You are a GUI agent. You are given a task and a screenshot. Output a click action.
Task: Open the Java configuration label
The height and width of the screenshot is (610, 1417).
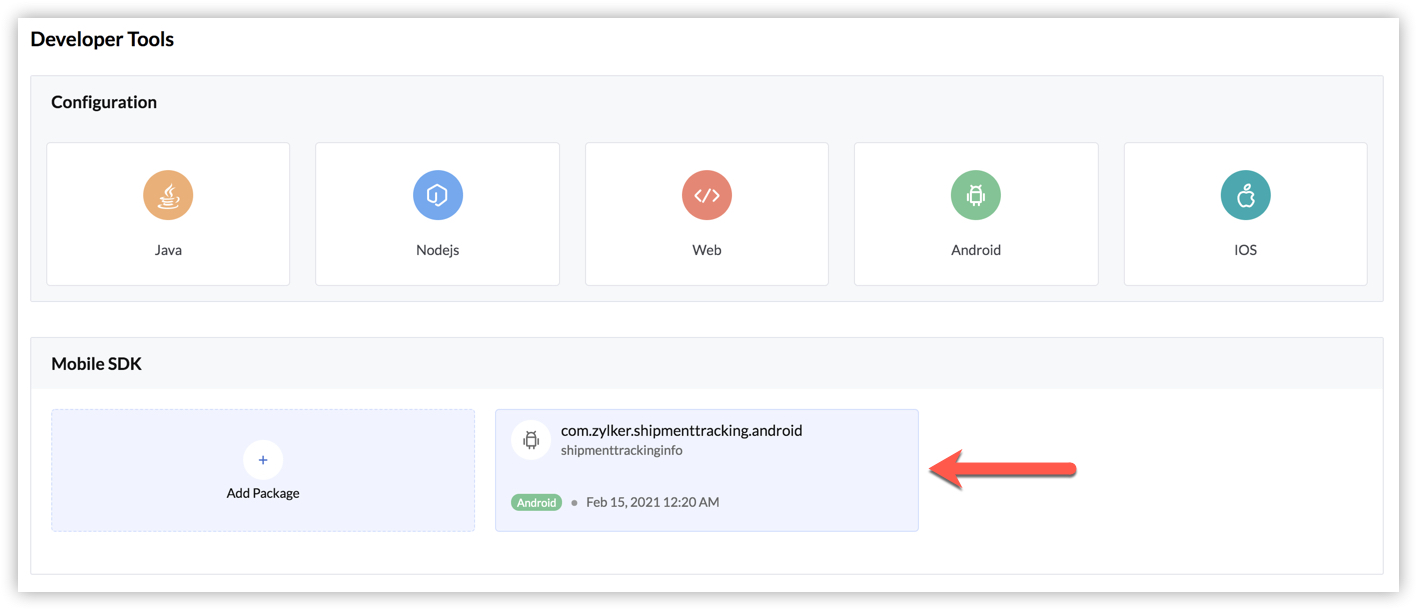(x=168, y=250)
